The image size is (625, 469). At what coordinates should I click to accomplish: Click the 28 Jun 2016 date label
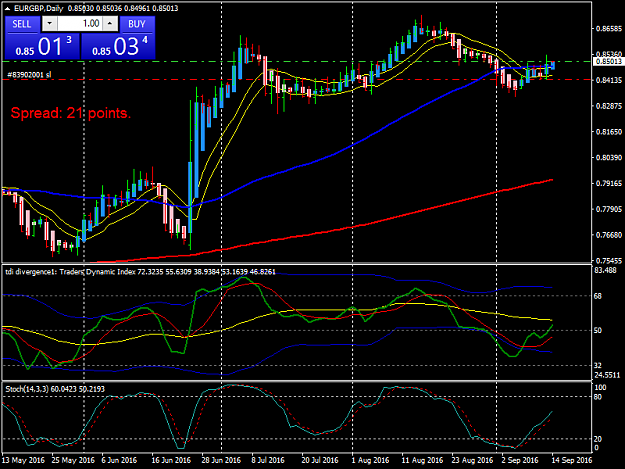click(221, 460)
